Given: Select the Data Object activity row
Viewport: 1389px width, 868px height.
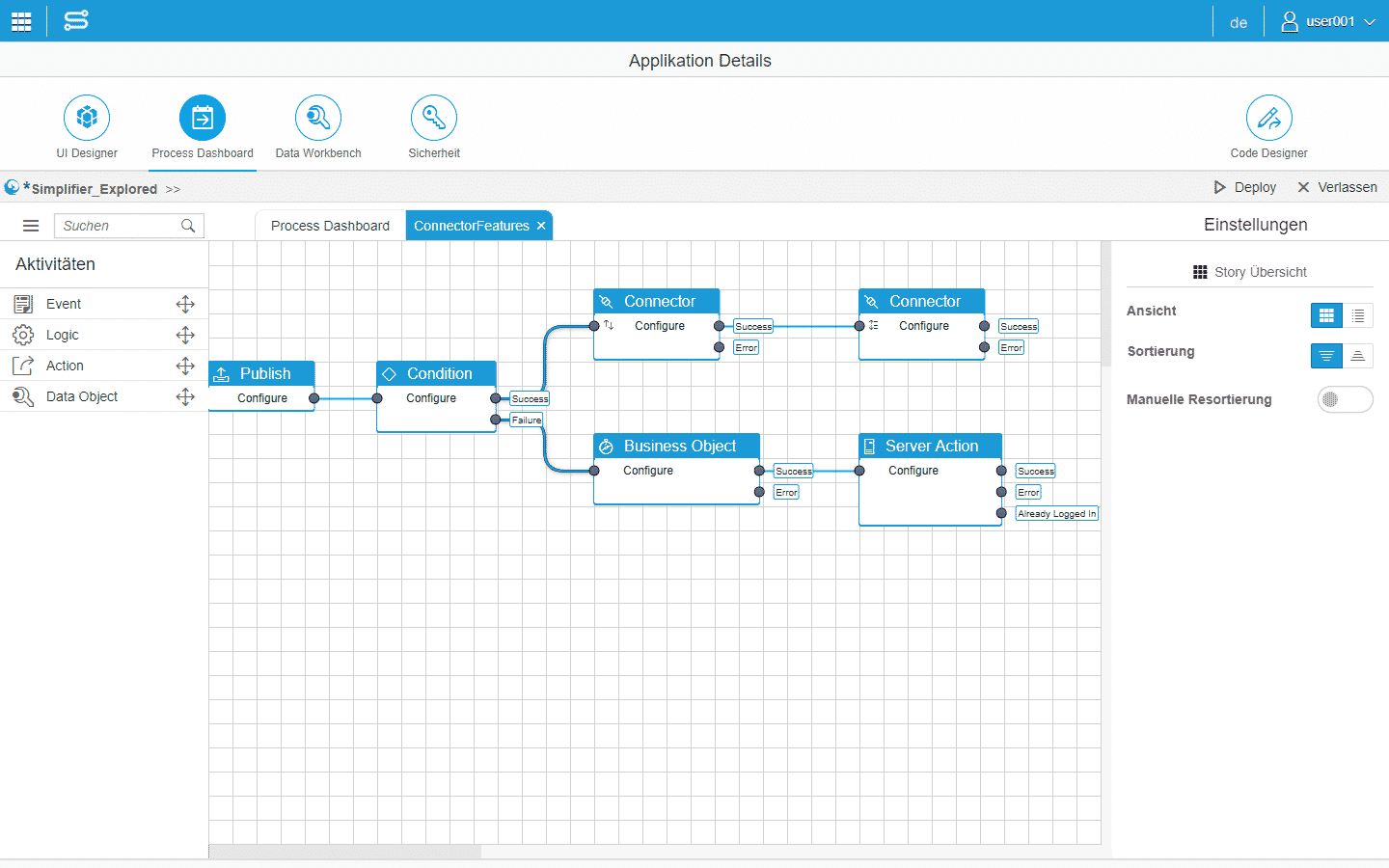Looking at the screenshot, I should point(104,396).
